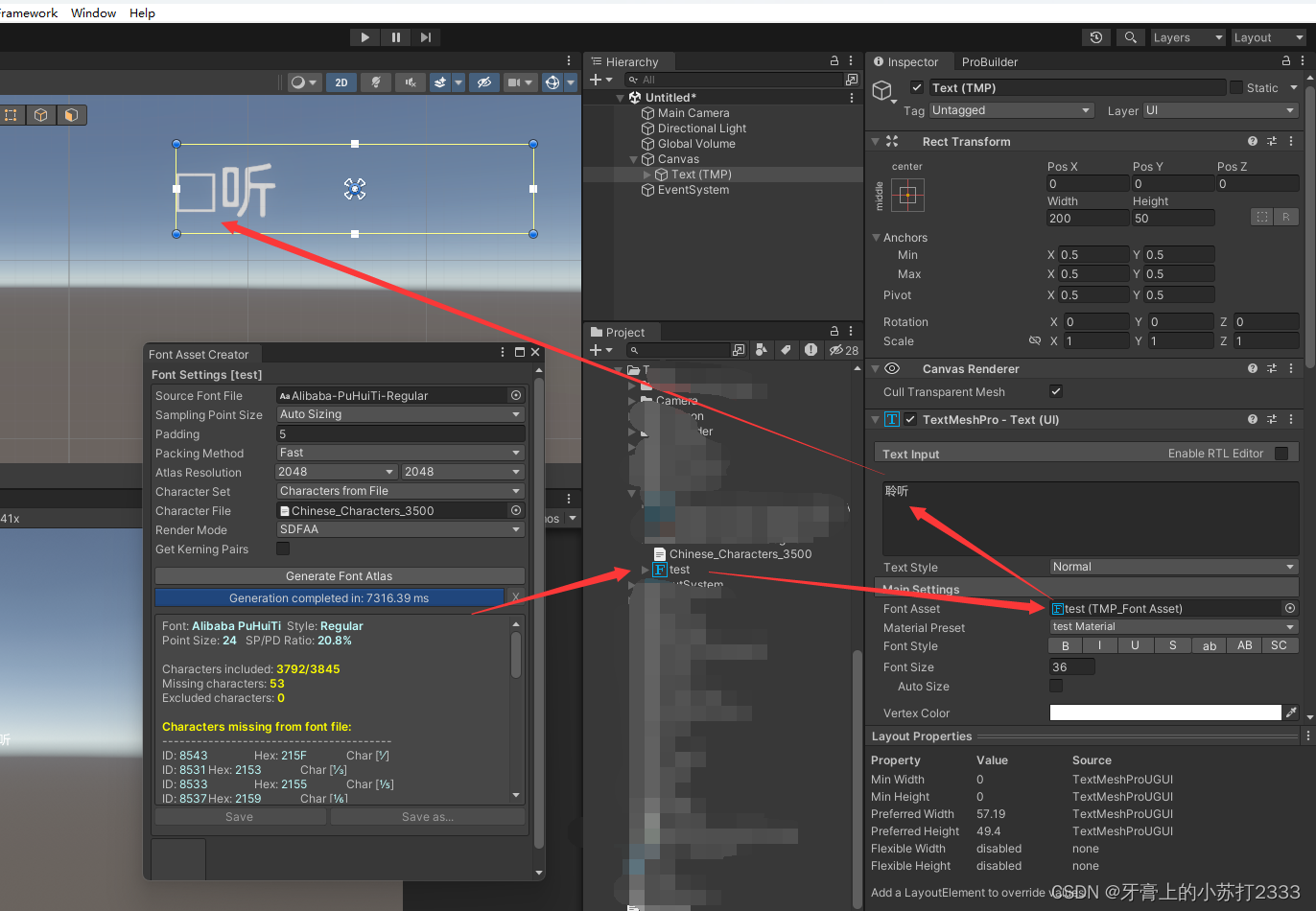Open the Sampling Point Size dropdown
The width and height of the screenshot is (1316, 911).
[400, 414]
